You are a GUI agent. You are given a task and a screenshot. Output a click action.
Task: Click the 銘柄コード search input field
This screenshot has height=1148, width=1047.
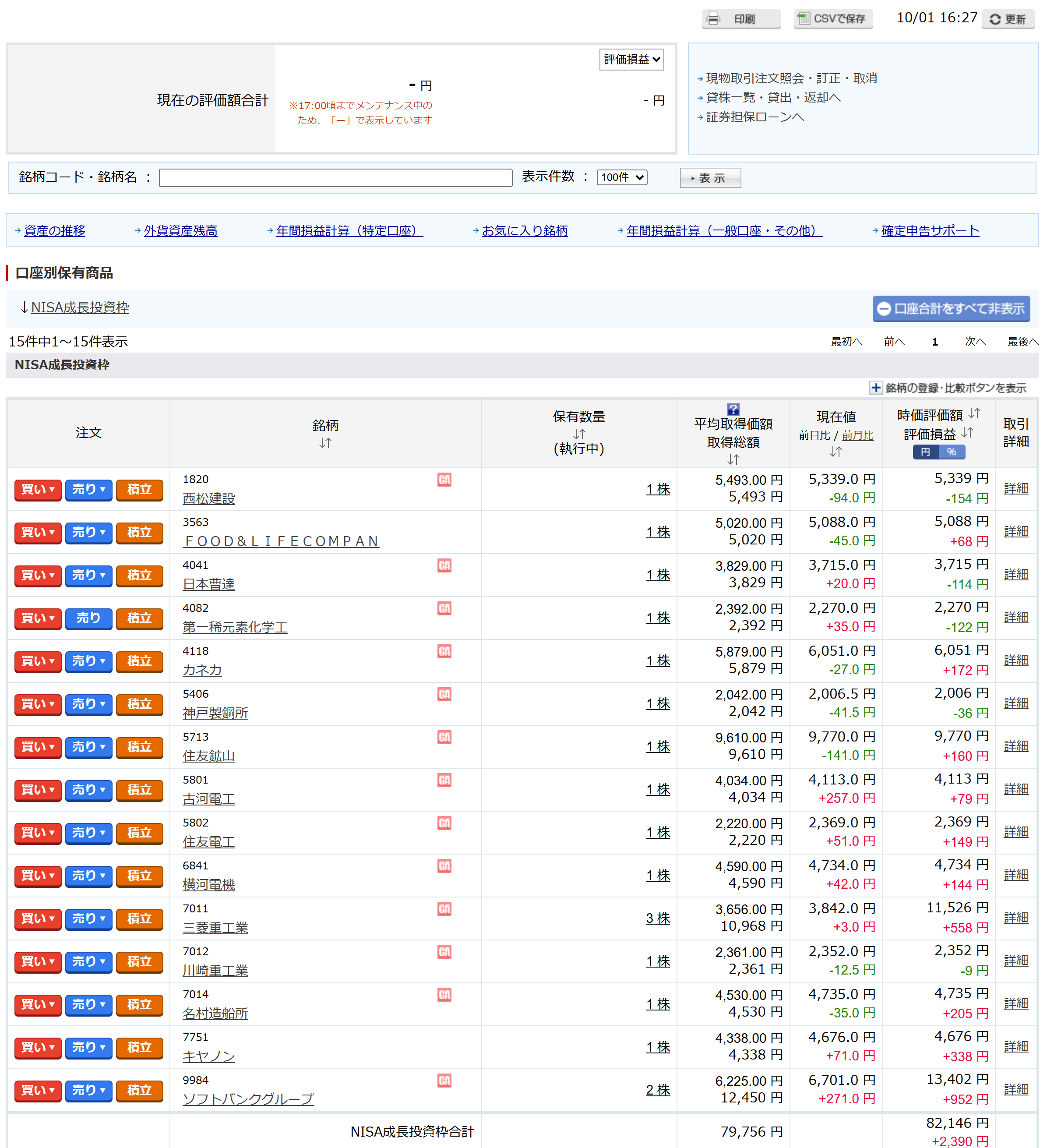(335, 178)
